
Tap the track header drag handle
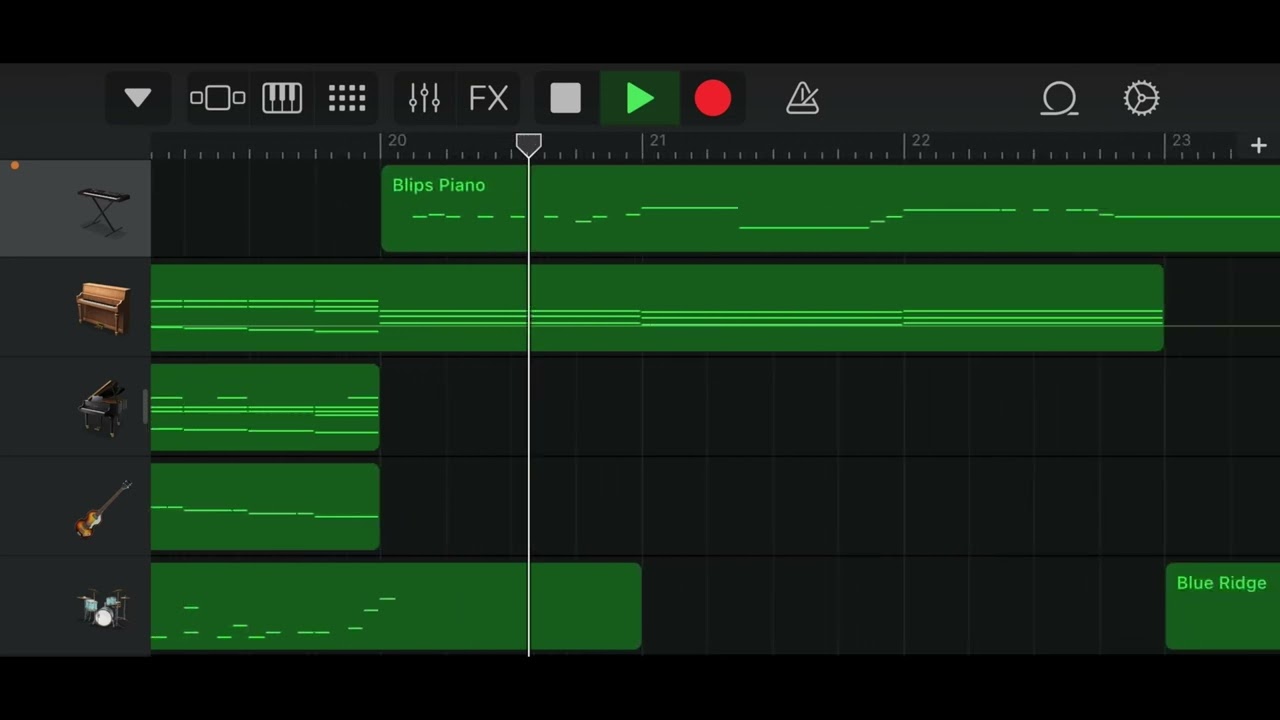coord(146,407)
